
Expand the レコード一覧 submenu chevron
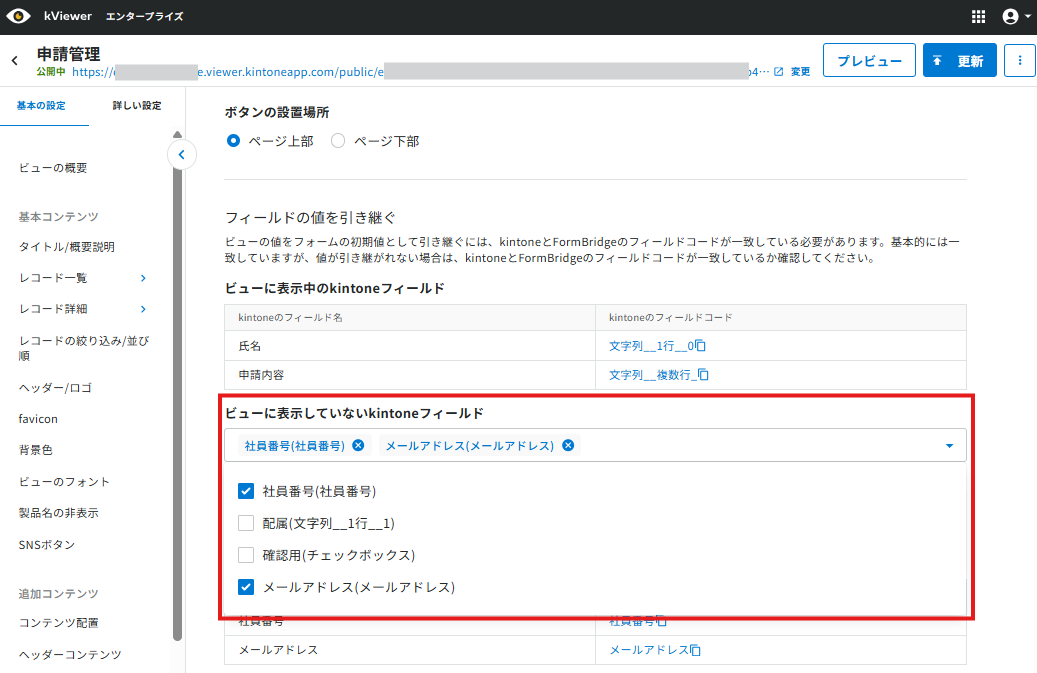click(143, 278)
